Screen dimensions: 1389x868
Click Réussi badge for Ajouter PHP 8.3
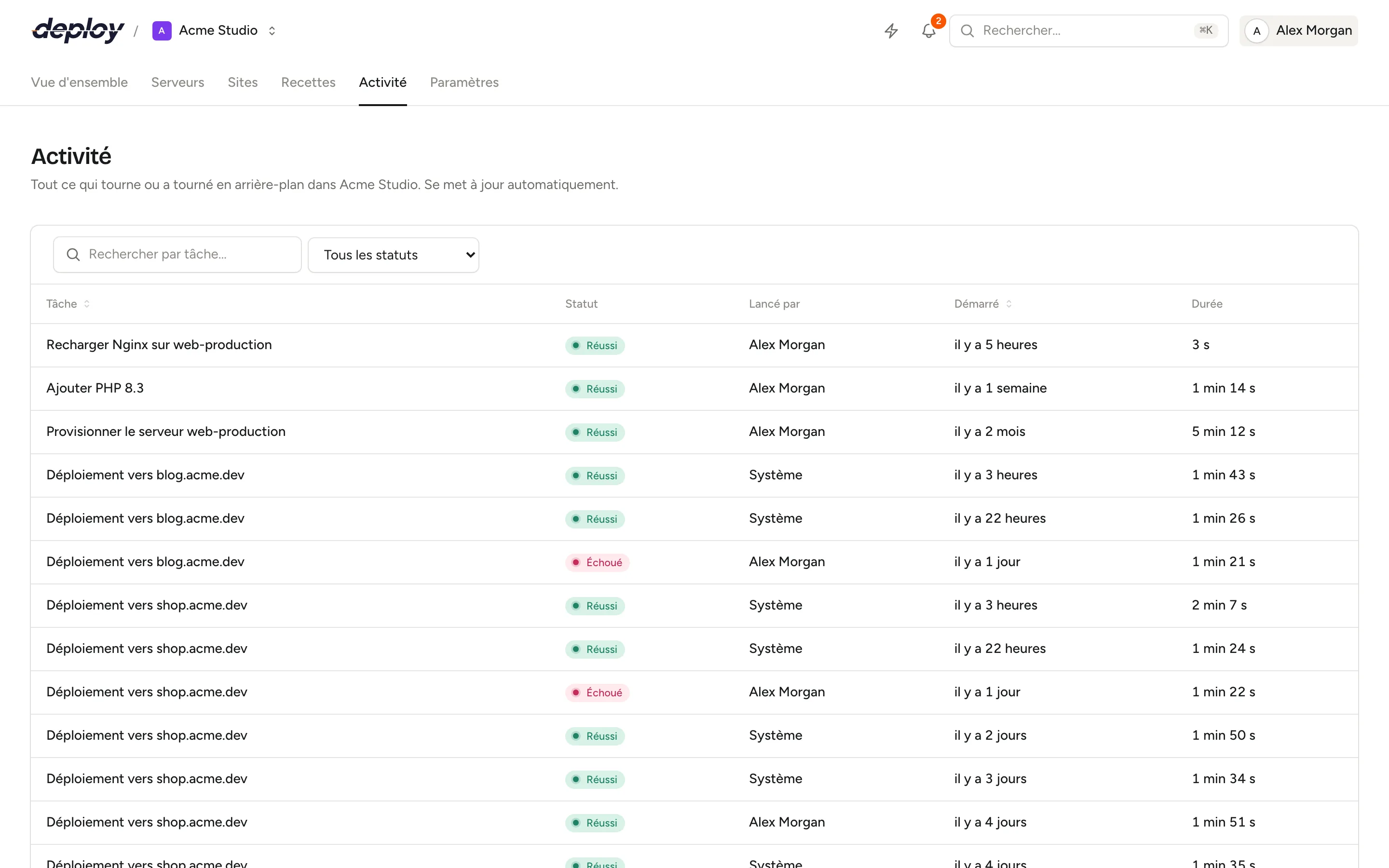tap(595, 389)
